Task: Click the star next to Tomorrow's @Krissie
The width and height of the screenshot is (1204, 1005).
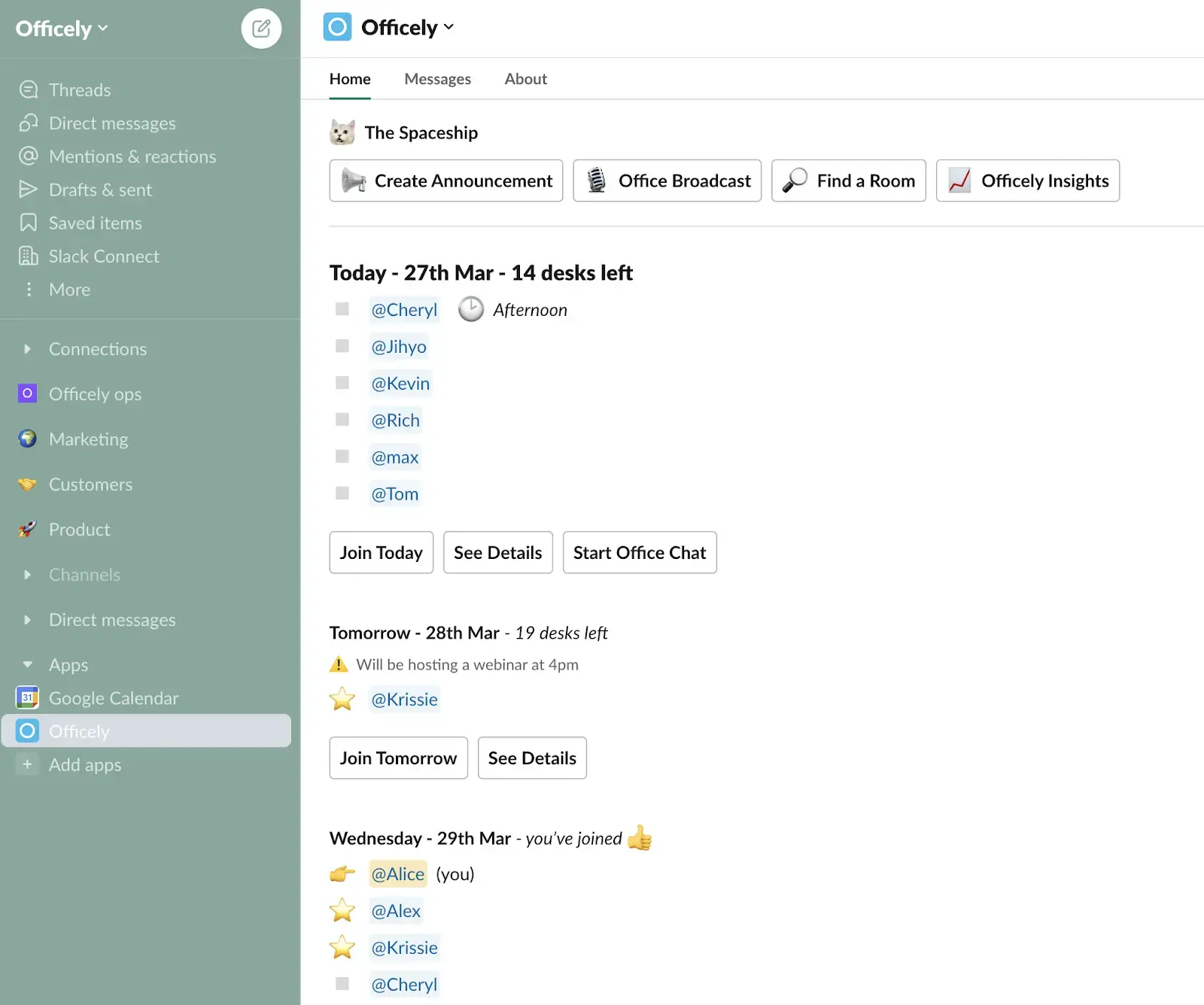Action: click(x=342, y=699)
